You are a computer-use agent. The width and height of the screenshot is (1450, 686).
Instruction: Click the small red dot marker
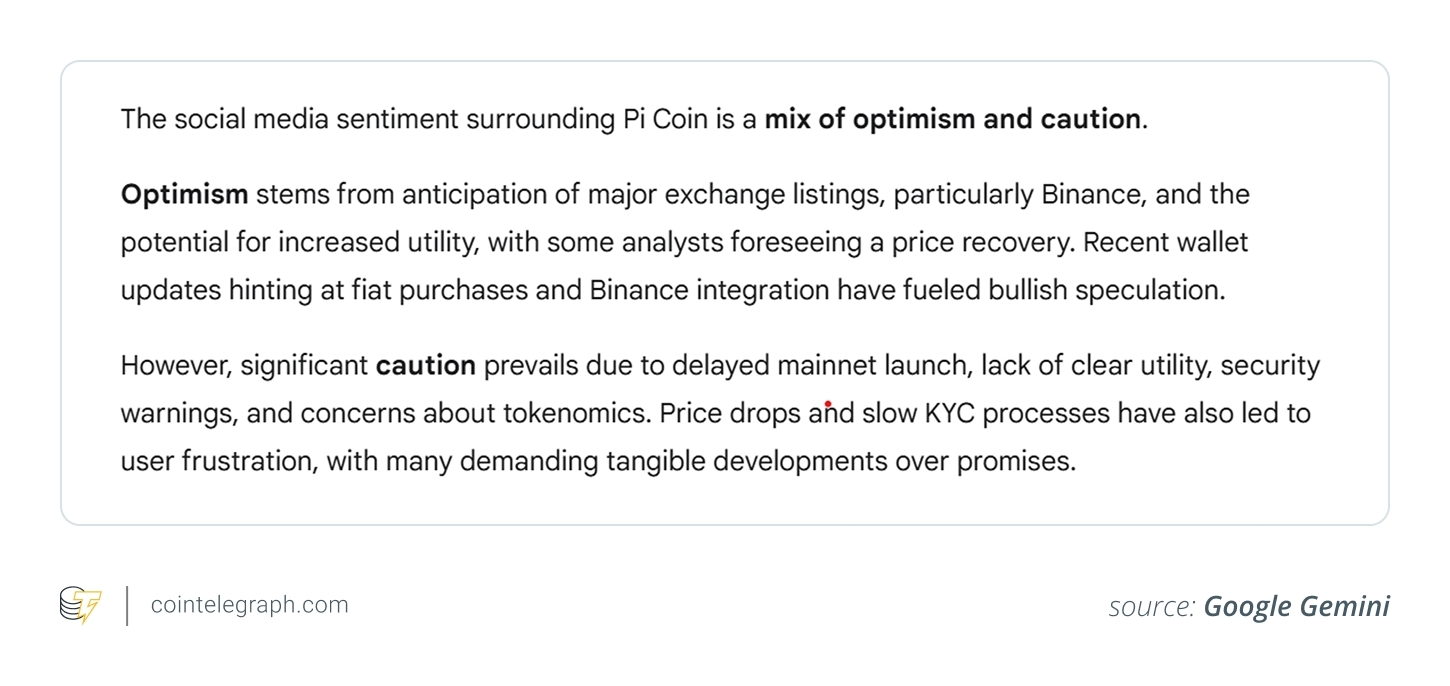pyautogui.click(x=828, y=405)
